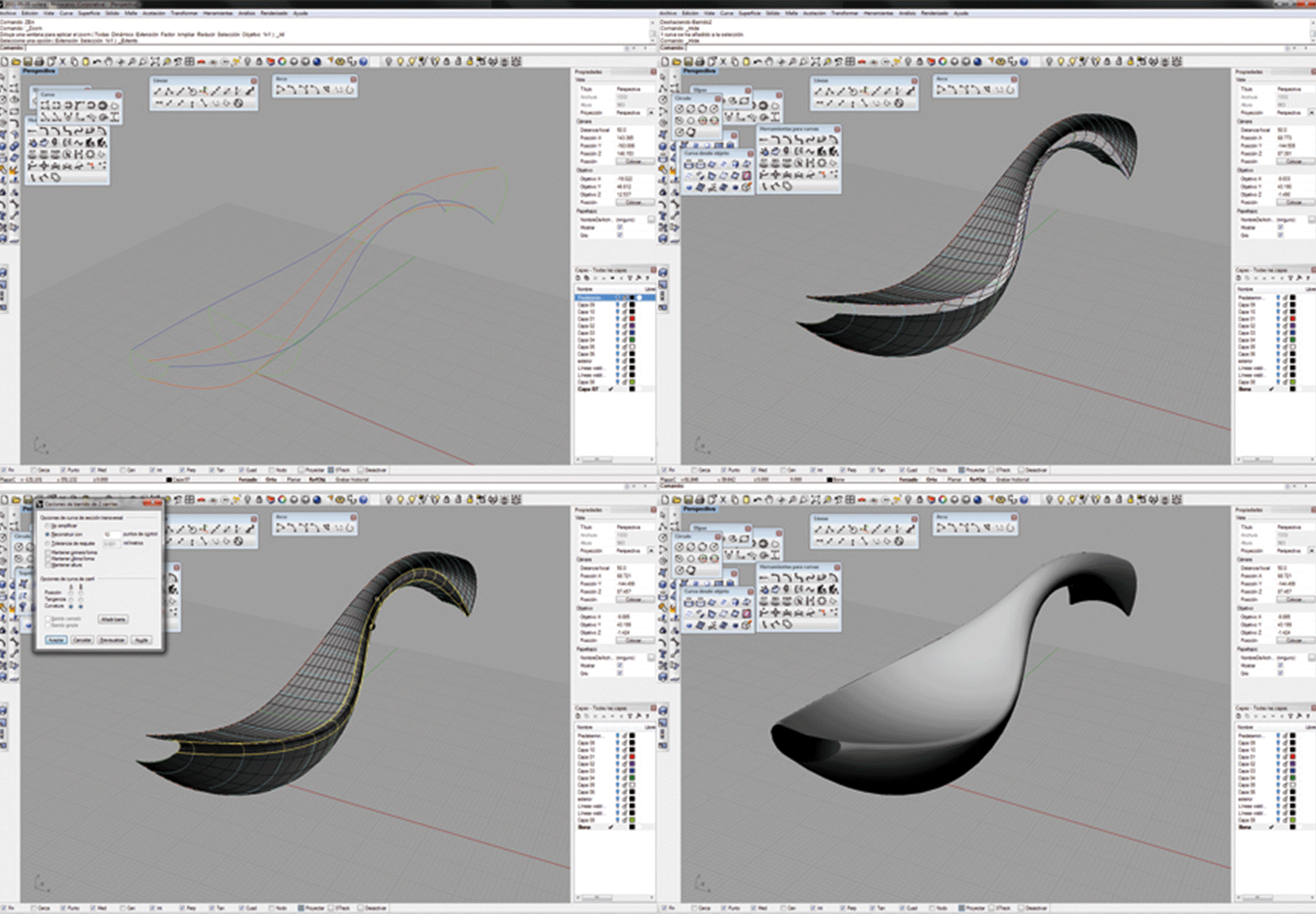Click the Aceptar button in the sweep dialog

pyautogui.click(x=56, y=640)
